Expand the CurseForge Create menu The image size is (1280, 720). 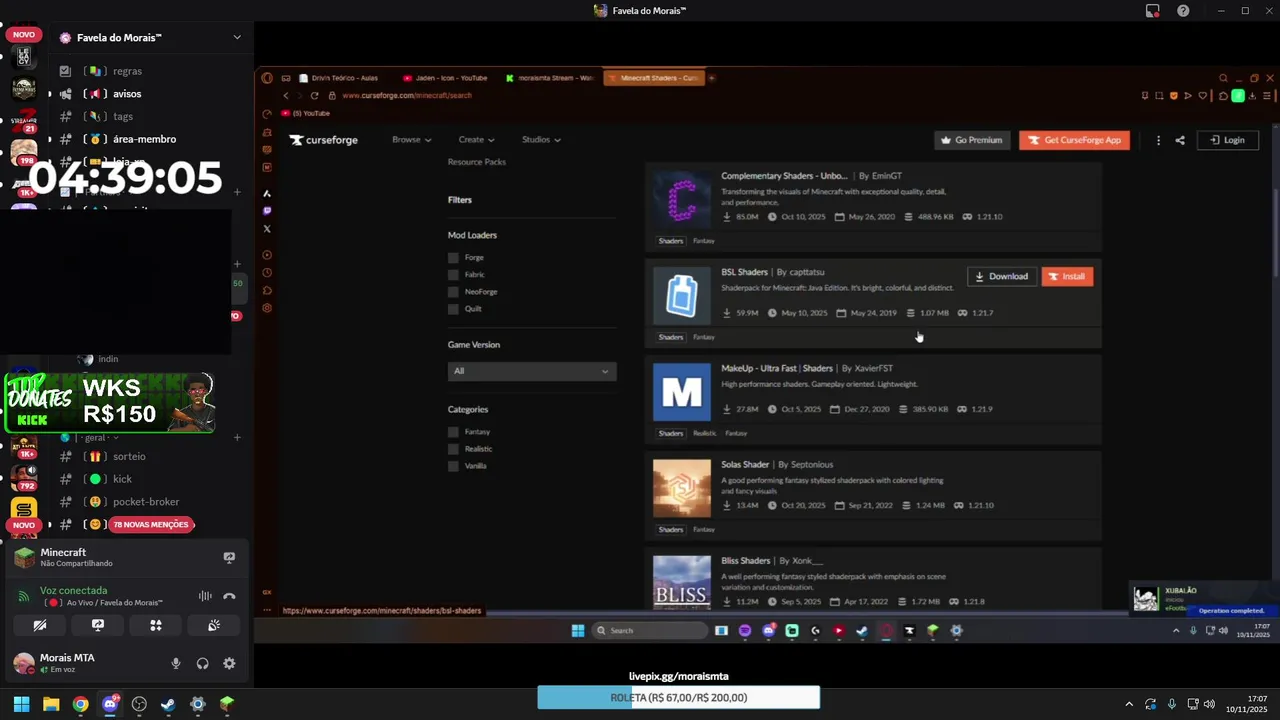(x=476, y=140)
